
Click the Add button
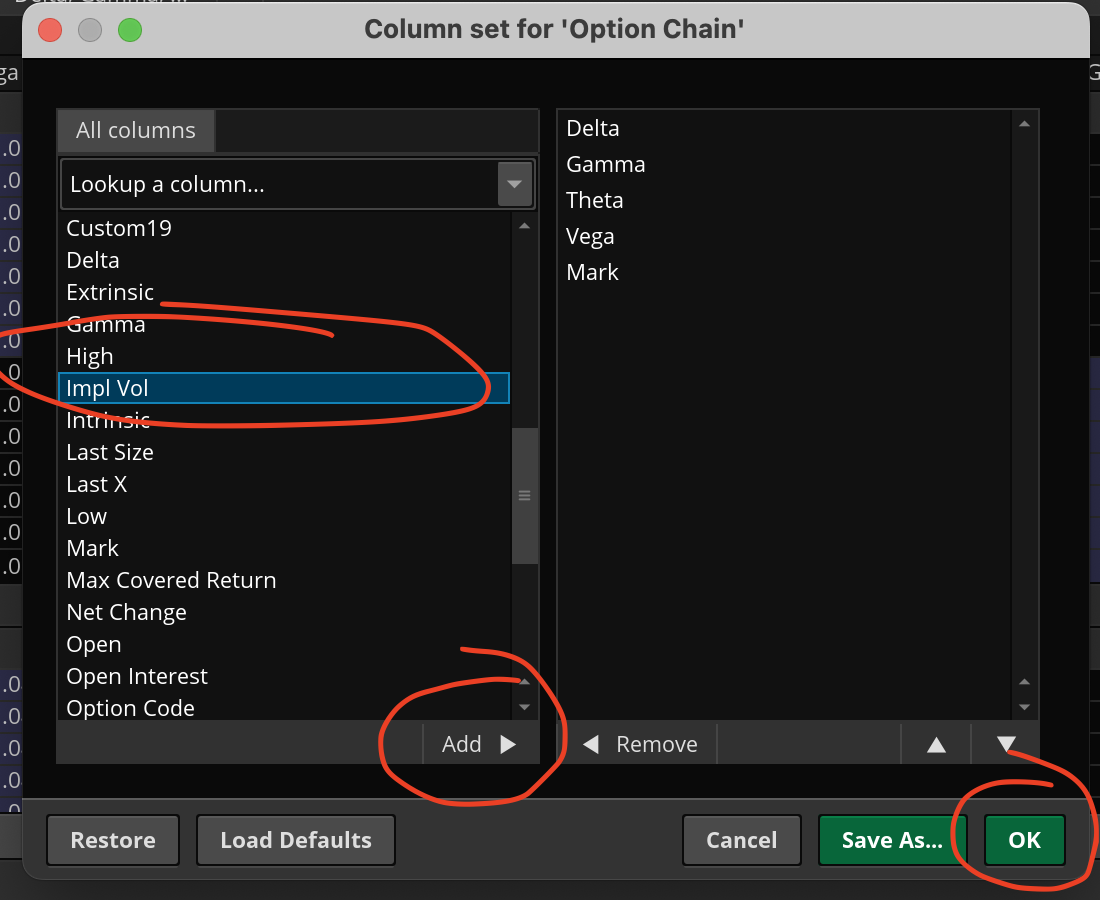tap(480, 744)
